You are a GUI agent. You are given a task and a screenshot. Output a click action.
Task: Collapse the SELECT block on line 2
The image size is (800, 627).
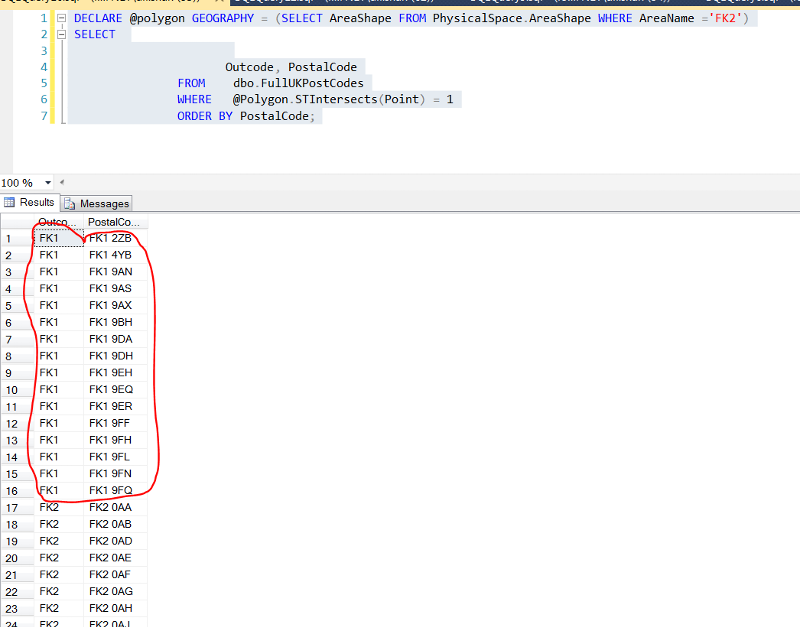(x=61, y=34)
